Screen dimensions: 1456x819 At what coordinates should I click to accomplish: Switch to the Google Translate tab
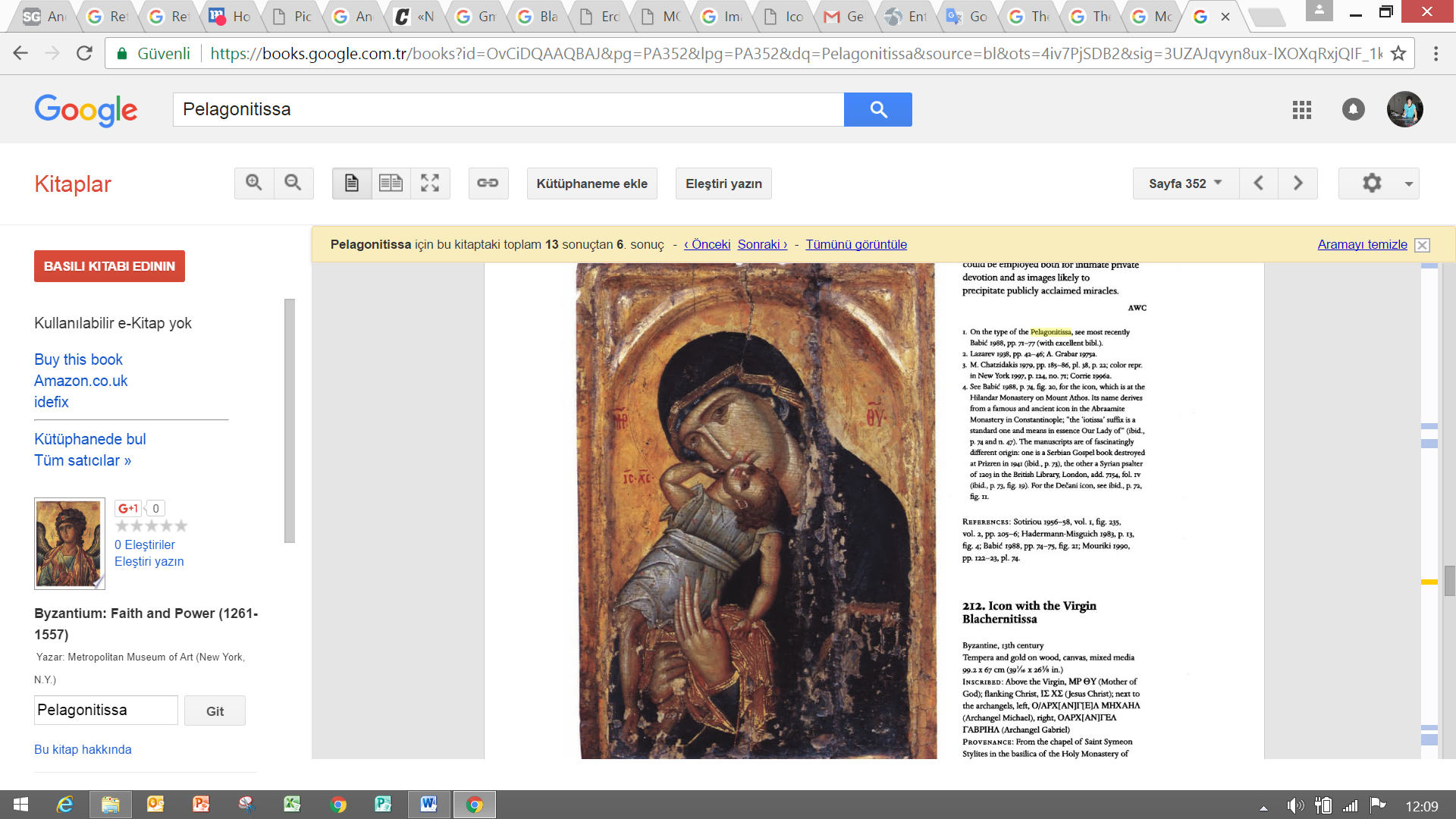(x=967, y=17)
